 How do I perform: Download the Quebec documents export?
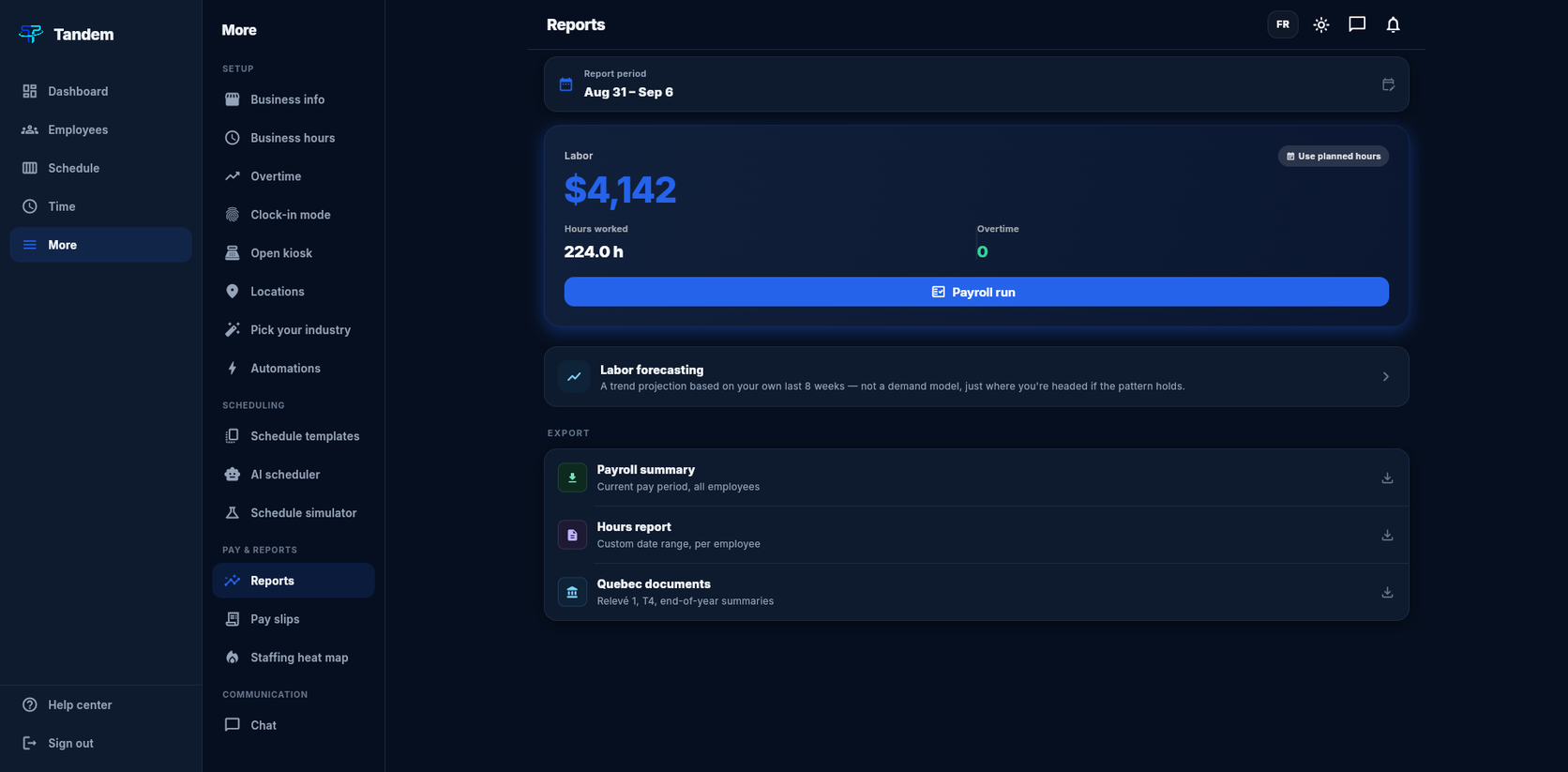point(1387,593)
